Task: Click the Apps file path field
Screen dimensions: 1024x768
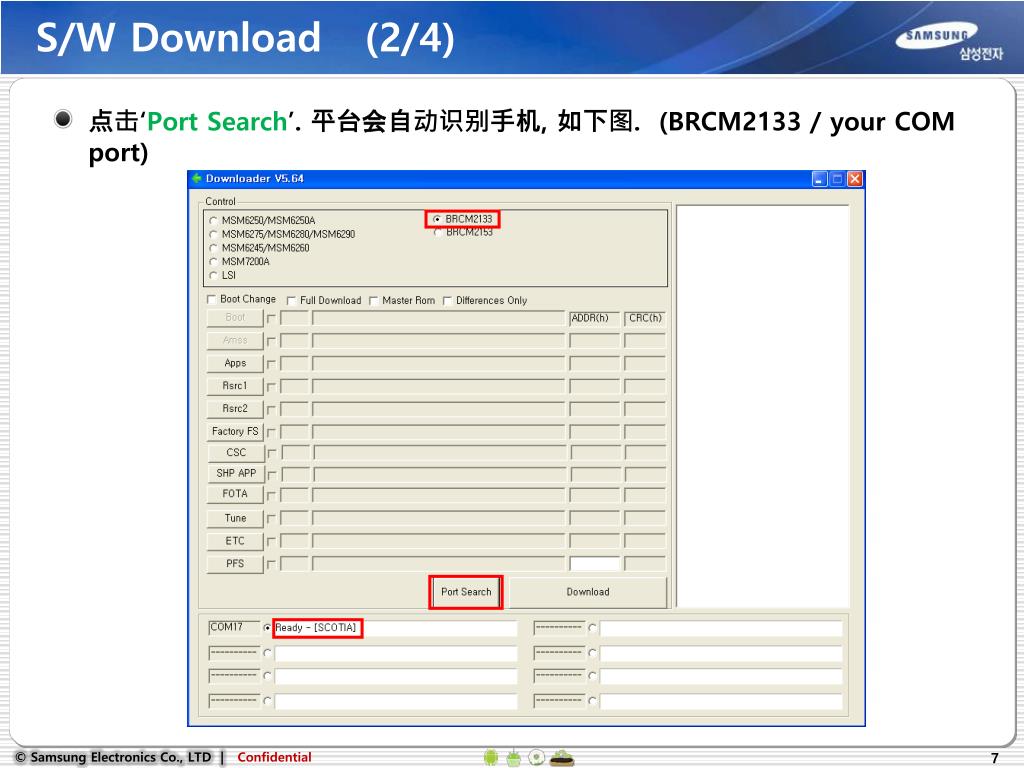Action: [438, 364]
